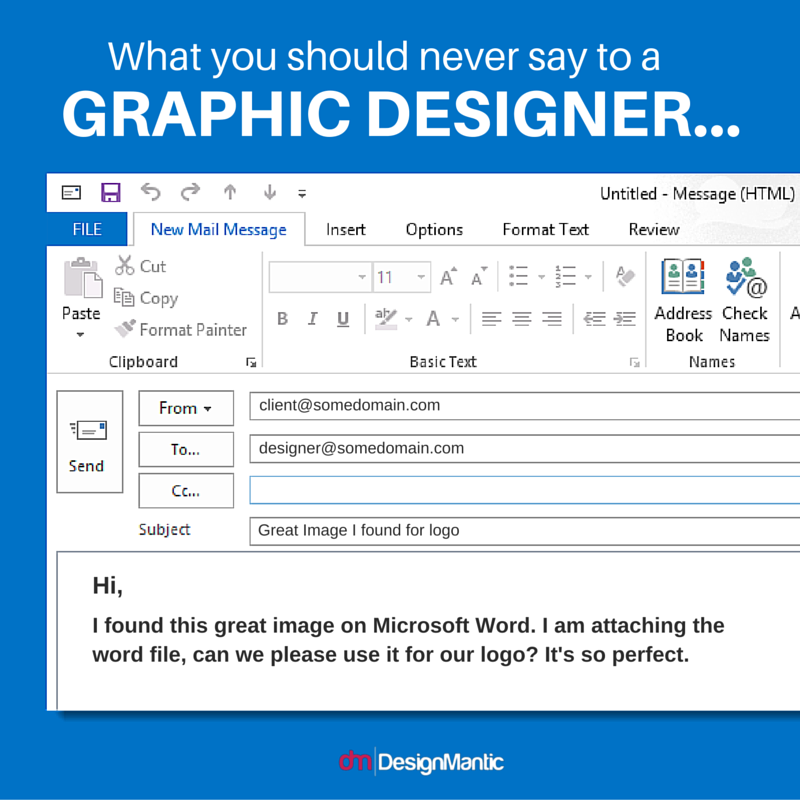Screen dimensions: 800x800
Task: Click the Shrink Font icon
Action: (x=479, y=277)
